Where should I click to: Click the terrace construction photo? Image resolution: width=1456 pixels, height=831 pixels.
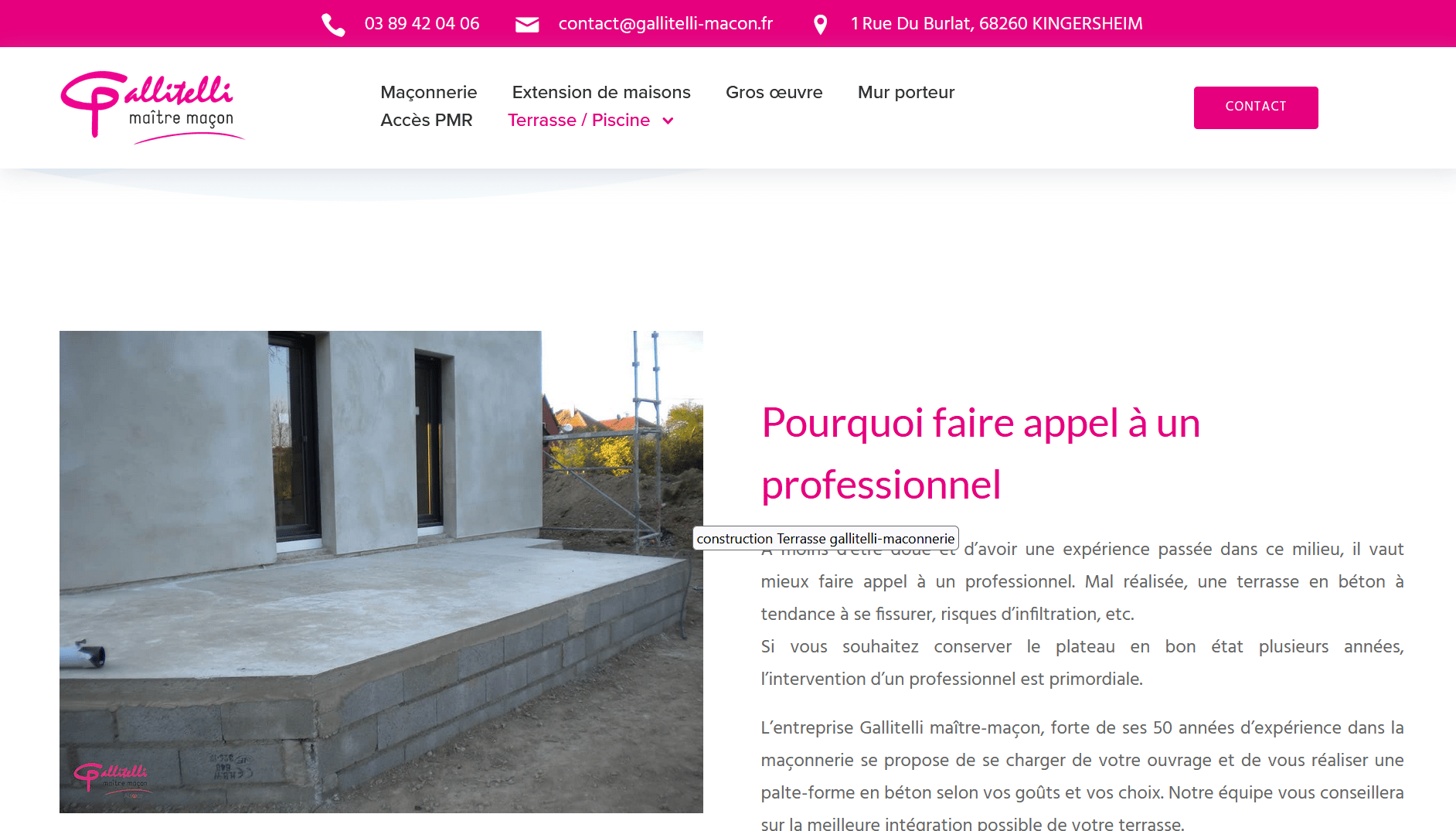(x=381, y=572)
